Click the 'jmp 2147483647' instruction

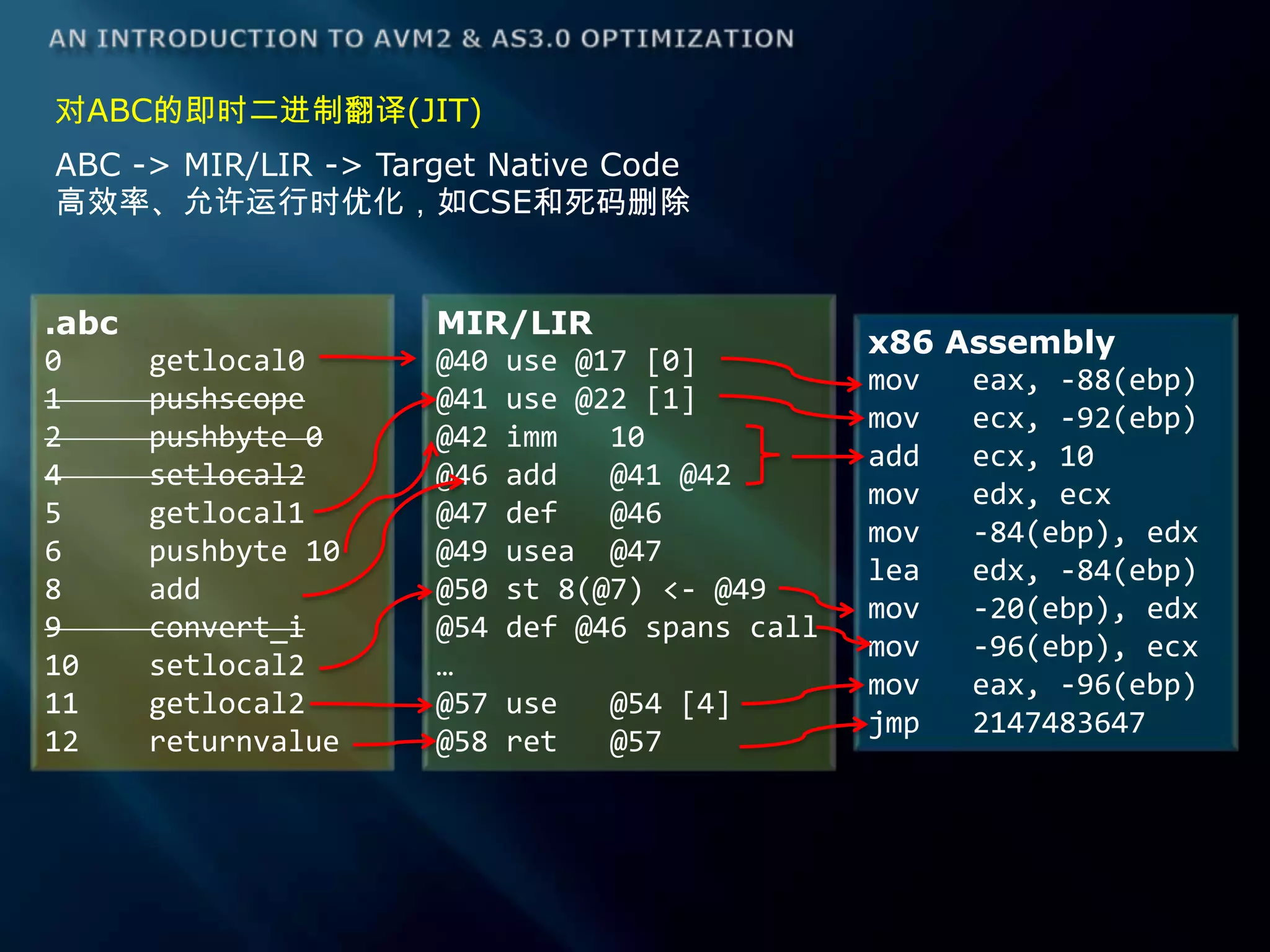pos(1006,723)
